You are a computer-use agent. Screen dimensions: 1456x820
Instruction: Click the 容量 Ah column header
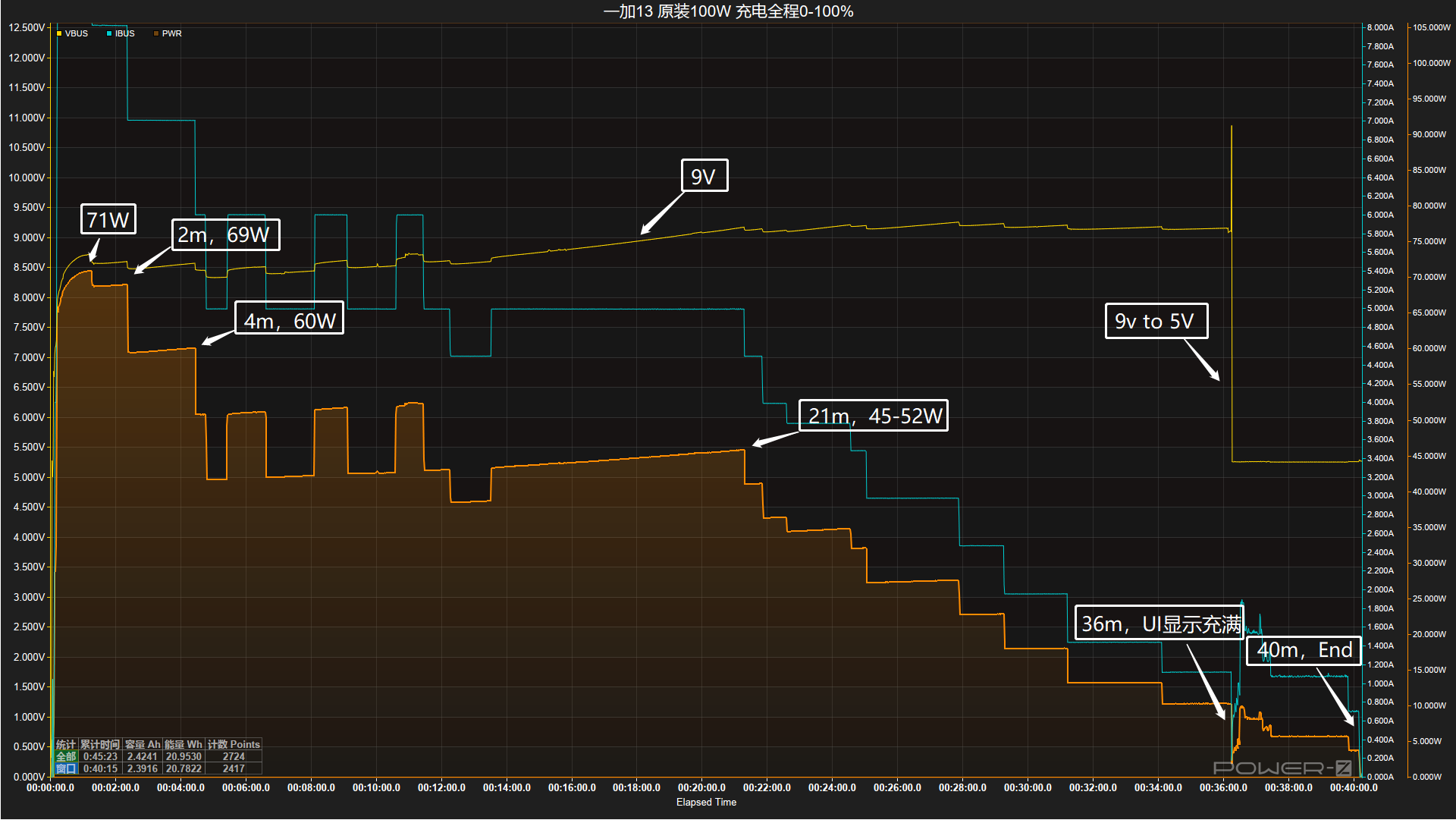[143, 745]
